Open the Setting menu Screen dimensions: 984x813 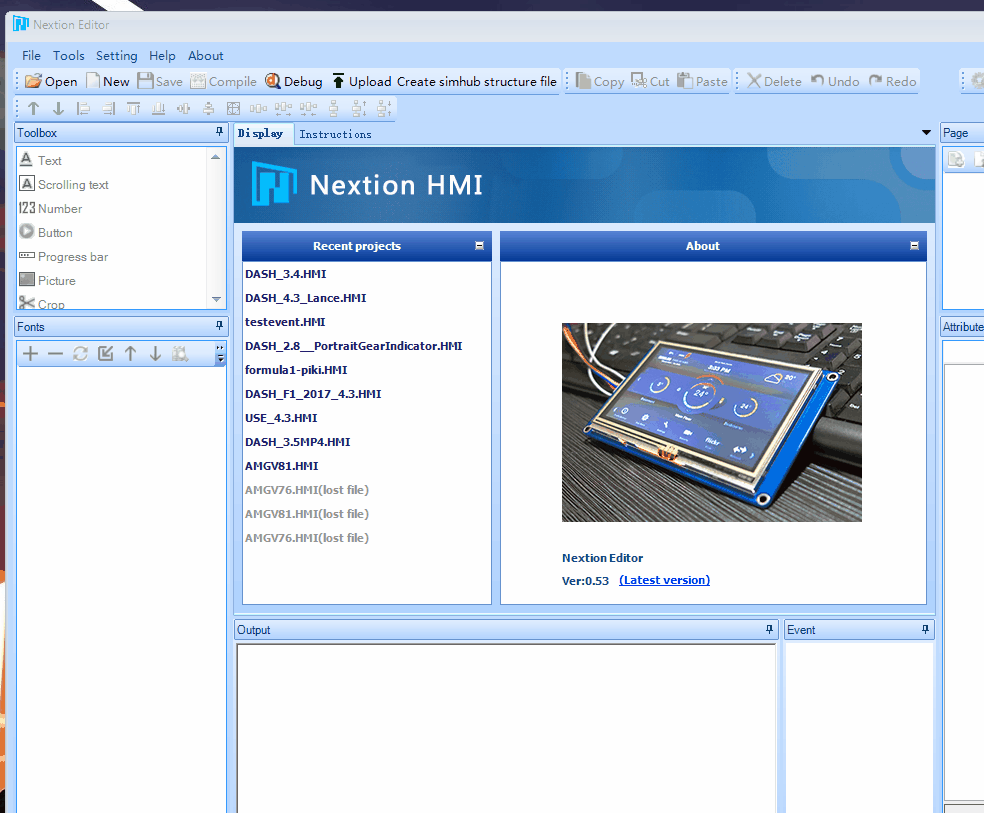tap(116, 55)
